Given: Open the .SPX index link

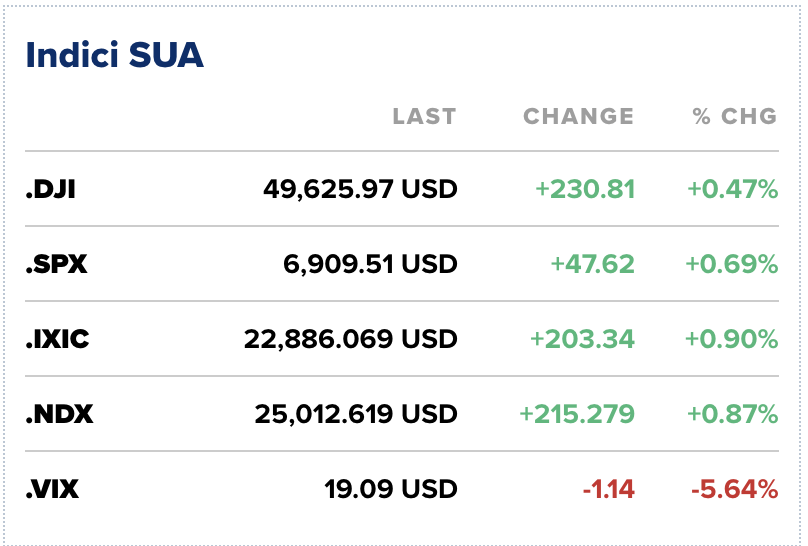Looking at the screenshot, I should tap(55, 264).
